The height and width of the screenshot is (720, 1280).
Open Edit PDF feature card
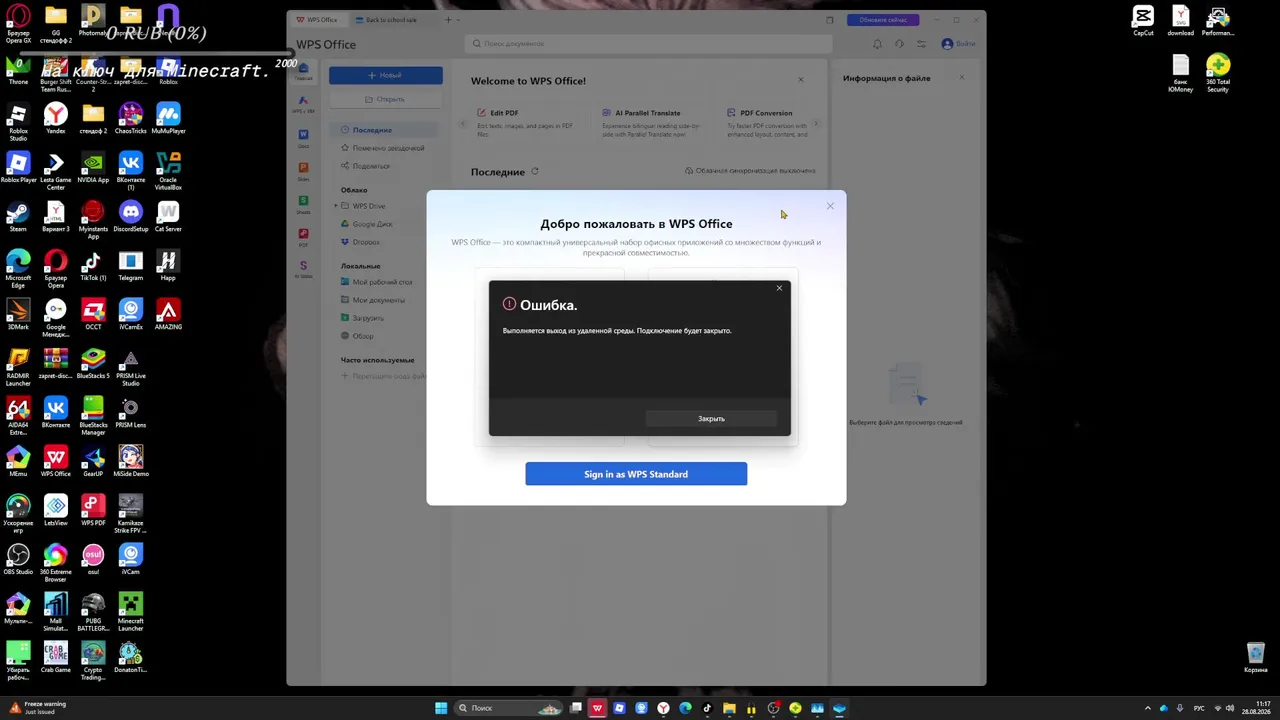pyautogui.click(x=527, y=123)
